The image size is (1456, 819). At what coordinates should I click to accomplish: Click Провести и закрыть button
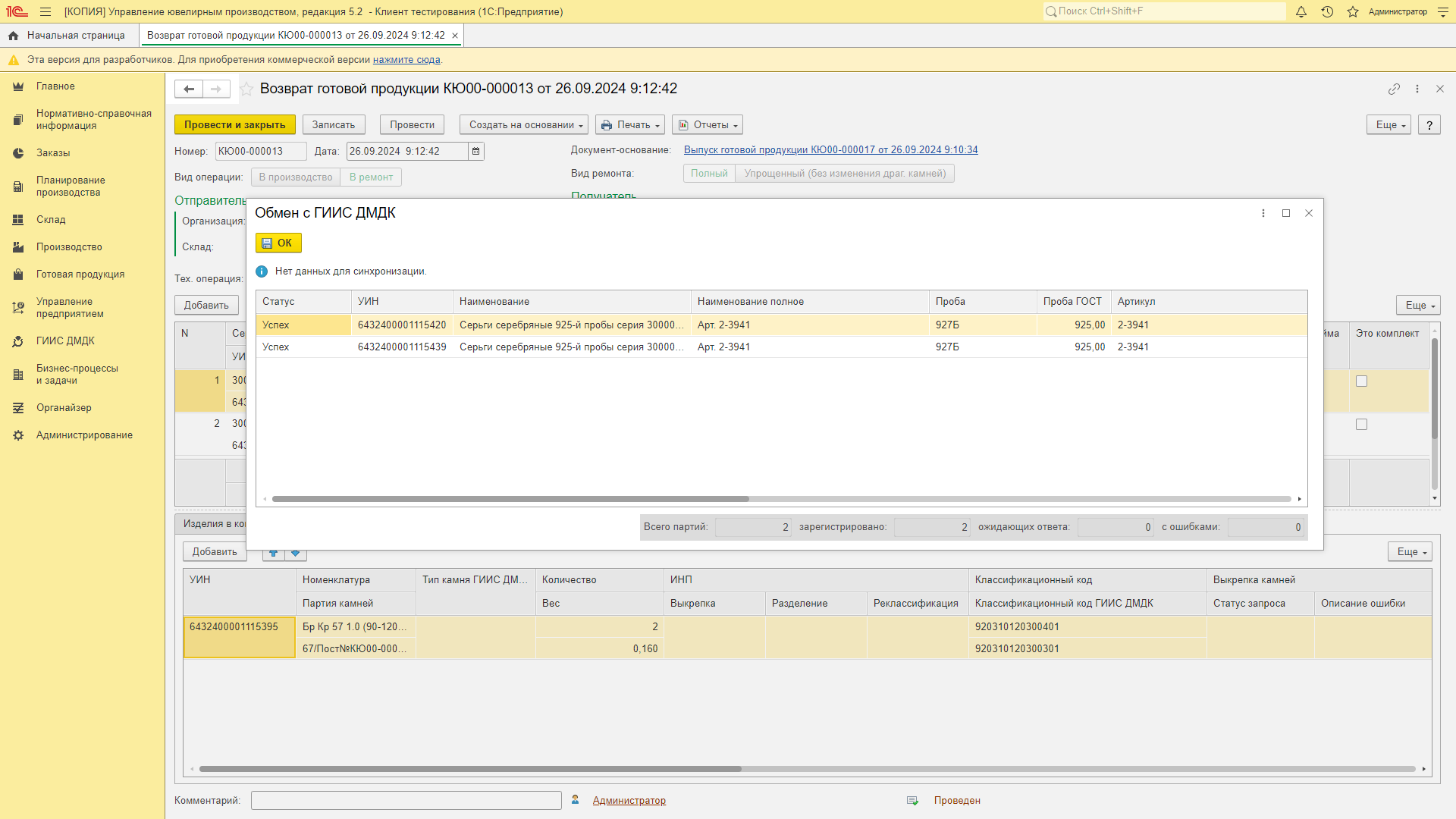point(235,125)
